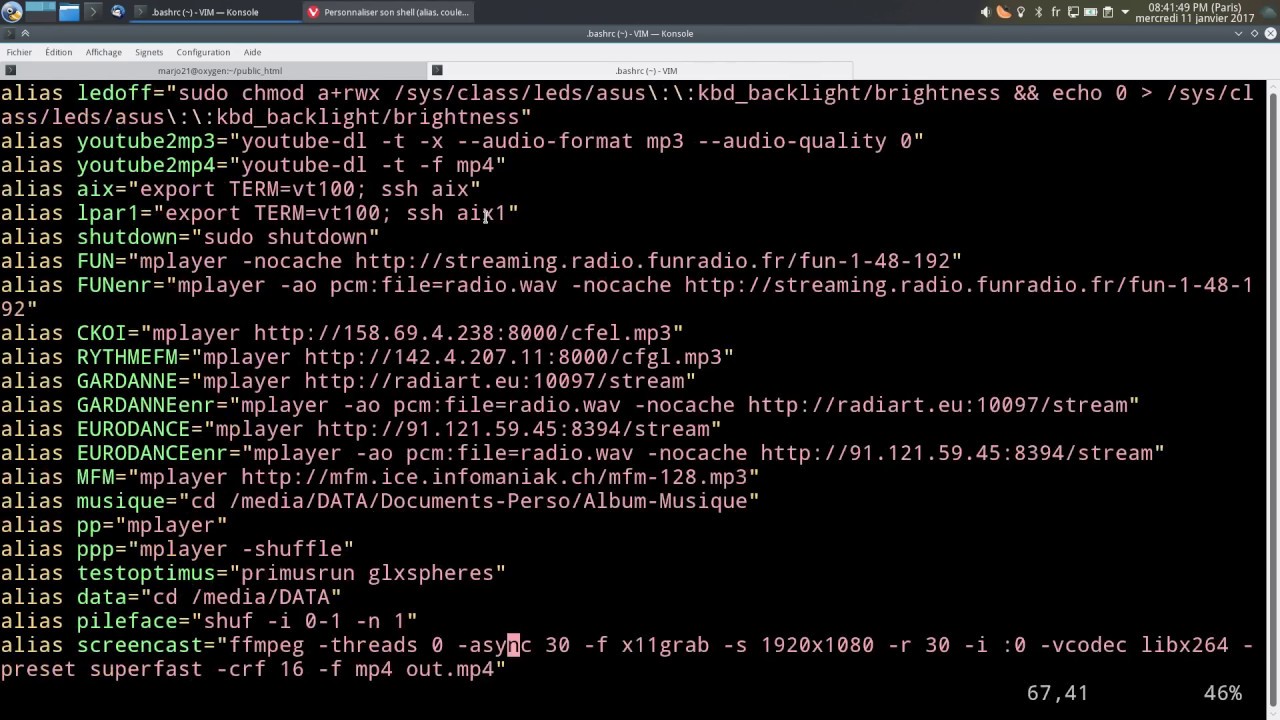Minimize the Konsole window
The image size is (1280, 720).
(x=1238, y=33)
